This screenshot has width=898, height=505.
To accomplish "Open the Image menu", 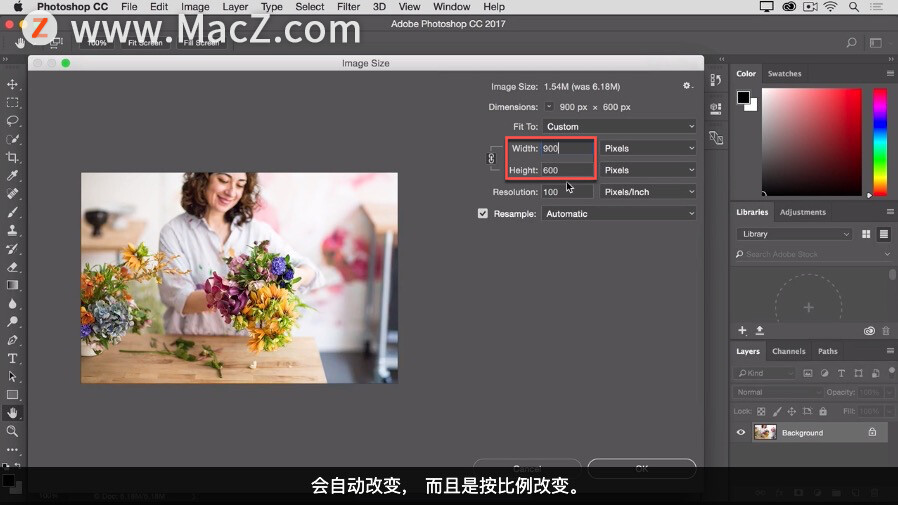I will pos(195,7).
